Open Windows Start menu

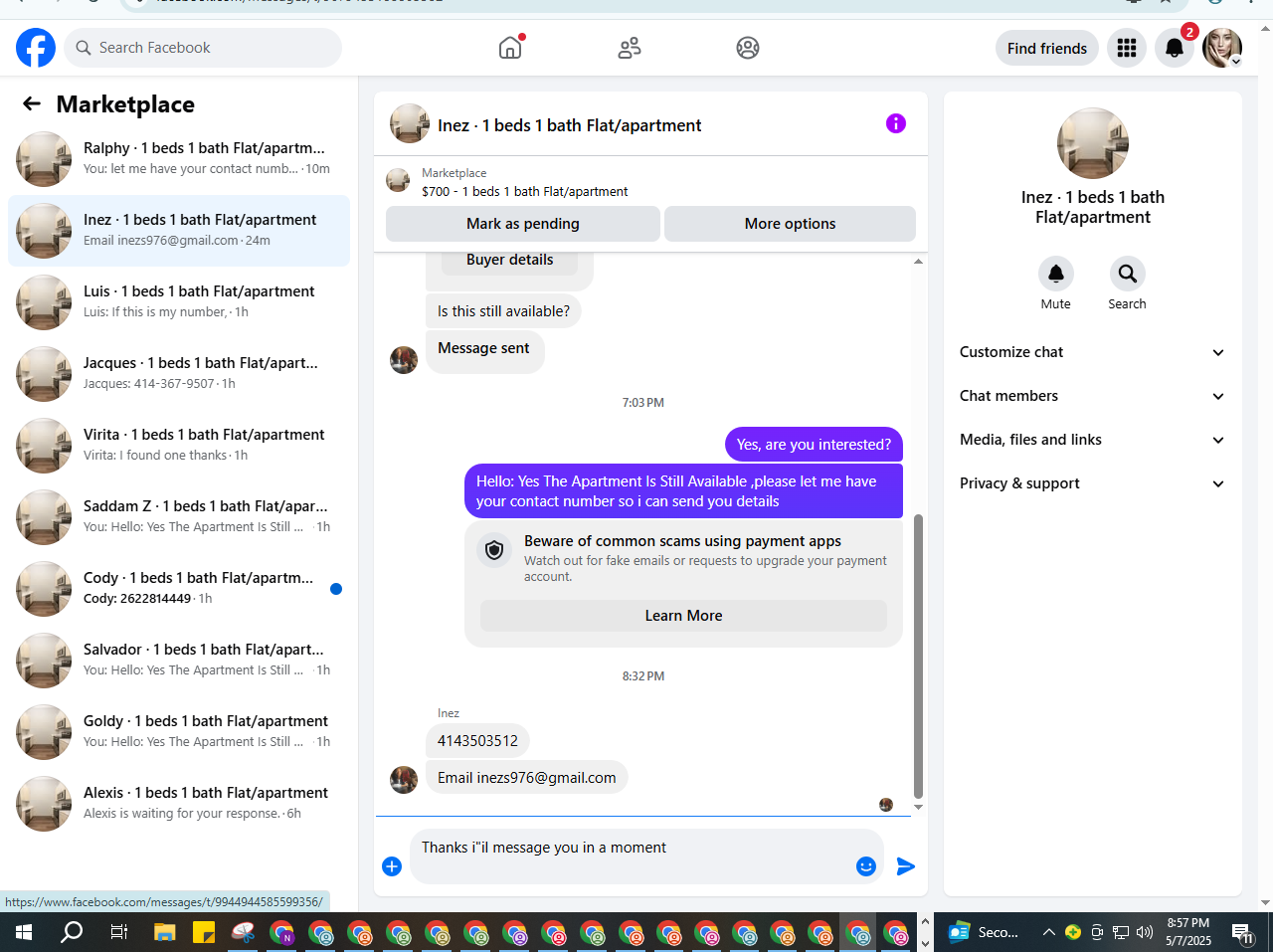(x=24, y=932)
